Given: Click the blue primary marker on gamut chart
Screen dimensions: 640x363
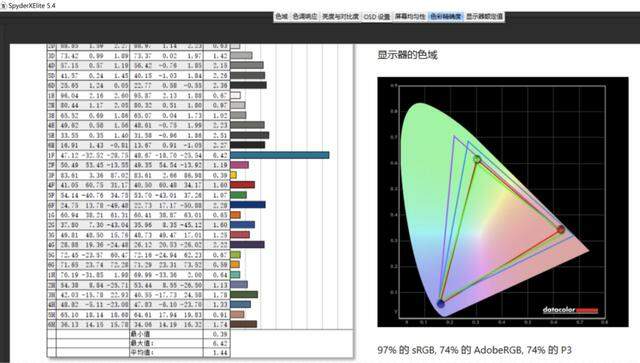Looking at the screenshot, I should 440,303.
